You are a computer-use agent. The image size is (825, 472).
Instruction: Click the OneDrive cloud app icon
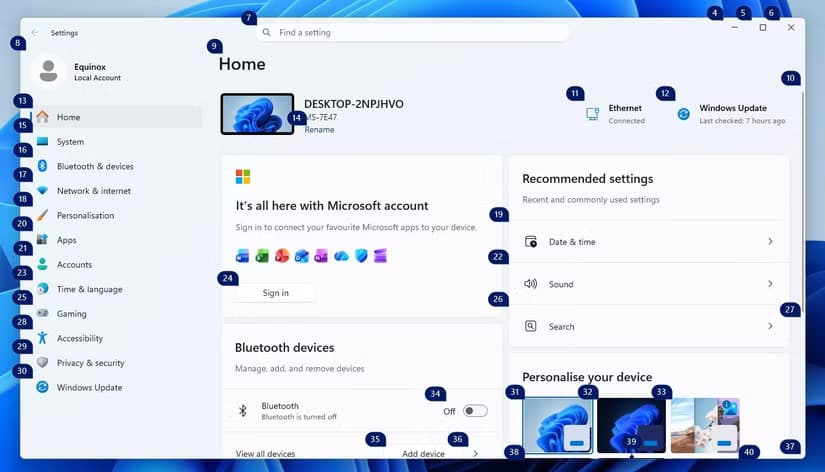coord(341,256)
